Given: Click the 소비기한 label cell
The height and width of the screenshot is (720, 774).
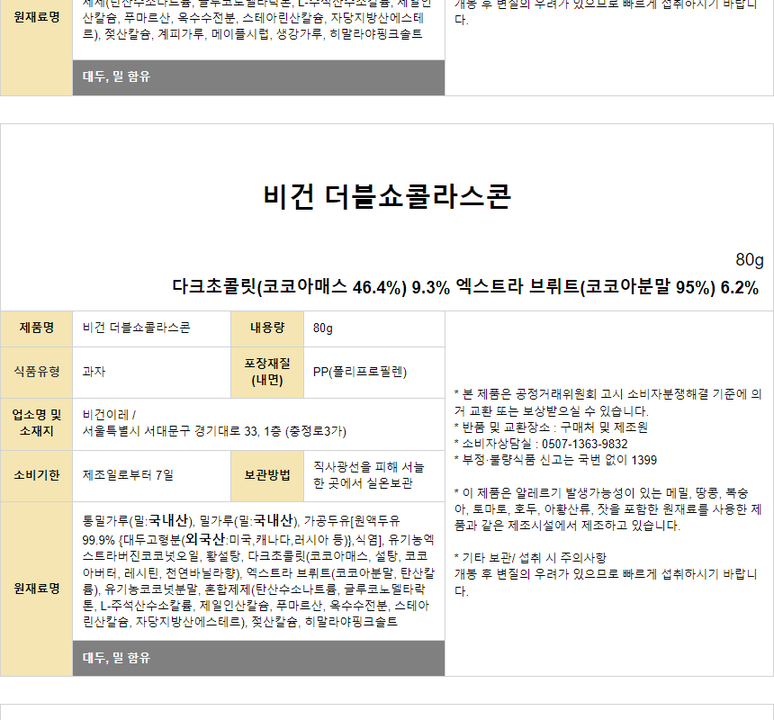Looking at the screenshot, I should click(x=37, y=476).
